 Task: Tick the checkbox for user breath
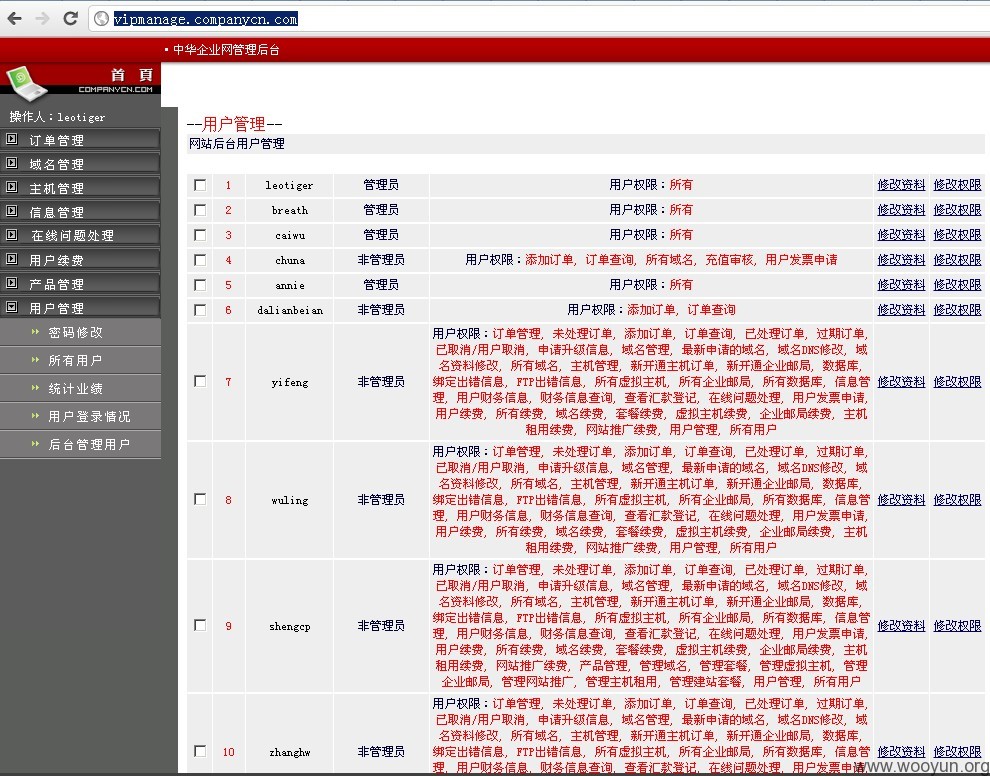click(x=200, y=210)
